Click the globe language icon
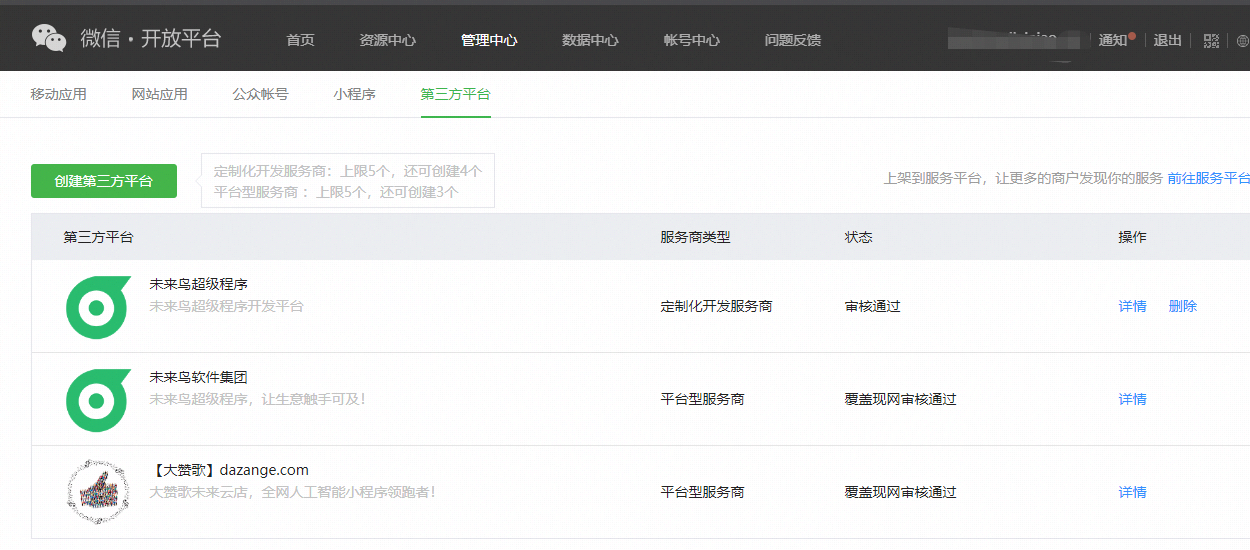 (1243, 41)
